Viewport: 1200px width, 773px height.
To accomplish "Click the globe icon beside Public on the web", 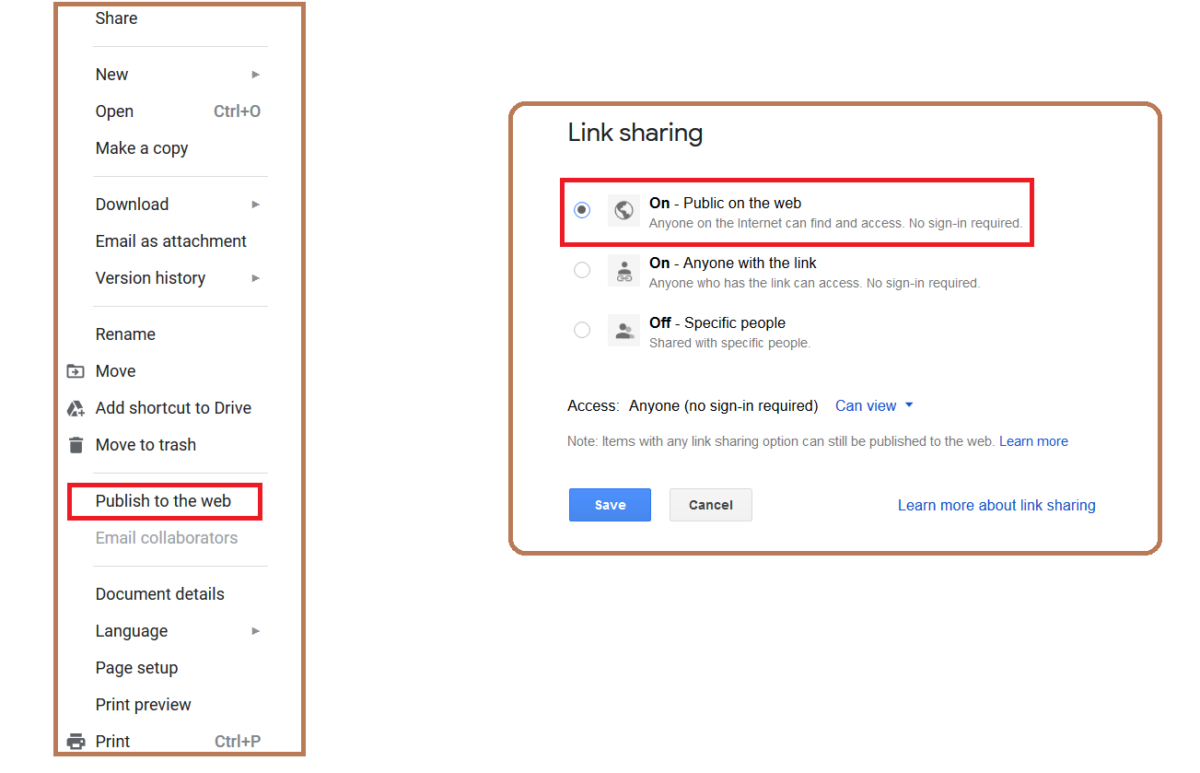I will click(x=623, y=211).
